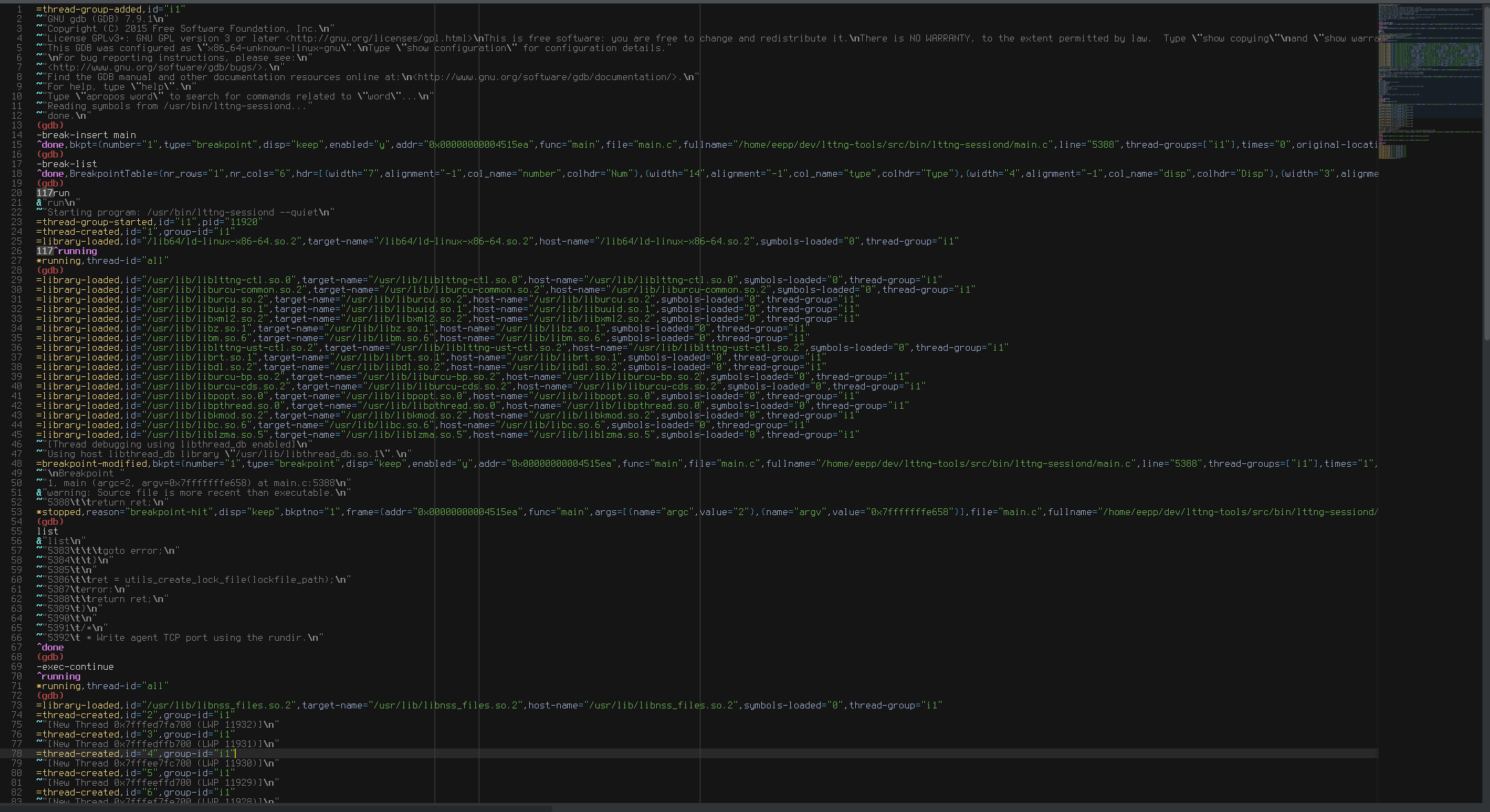Click line number 14 in gutter
Viewport: 1490px width, 812px height.
pos(17,135)
